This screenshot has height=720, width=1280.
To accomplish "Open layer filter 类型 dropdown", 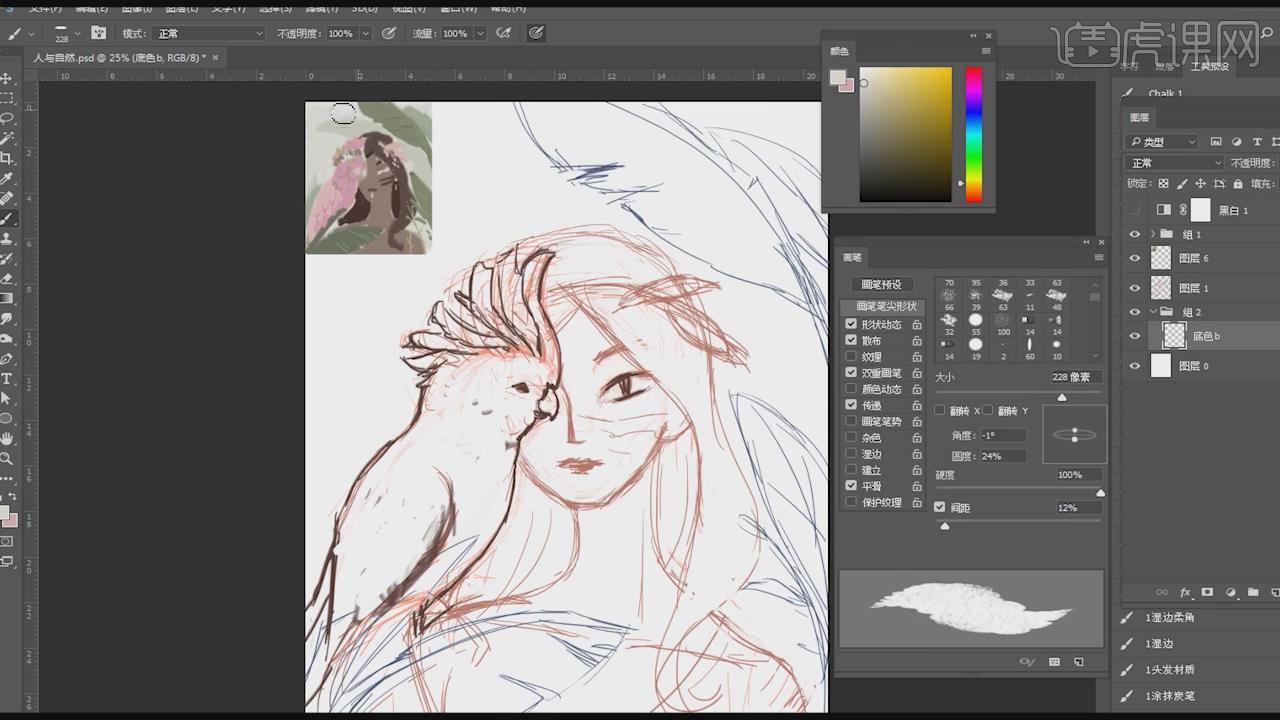I will (x=1162, y=142).
